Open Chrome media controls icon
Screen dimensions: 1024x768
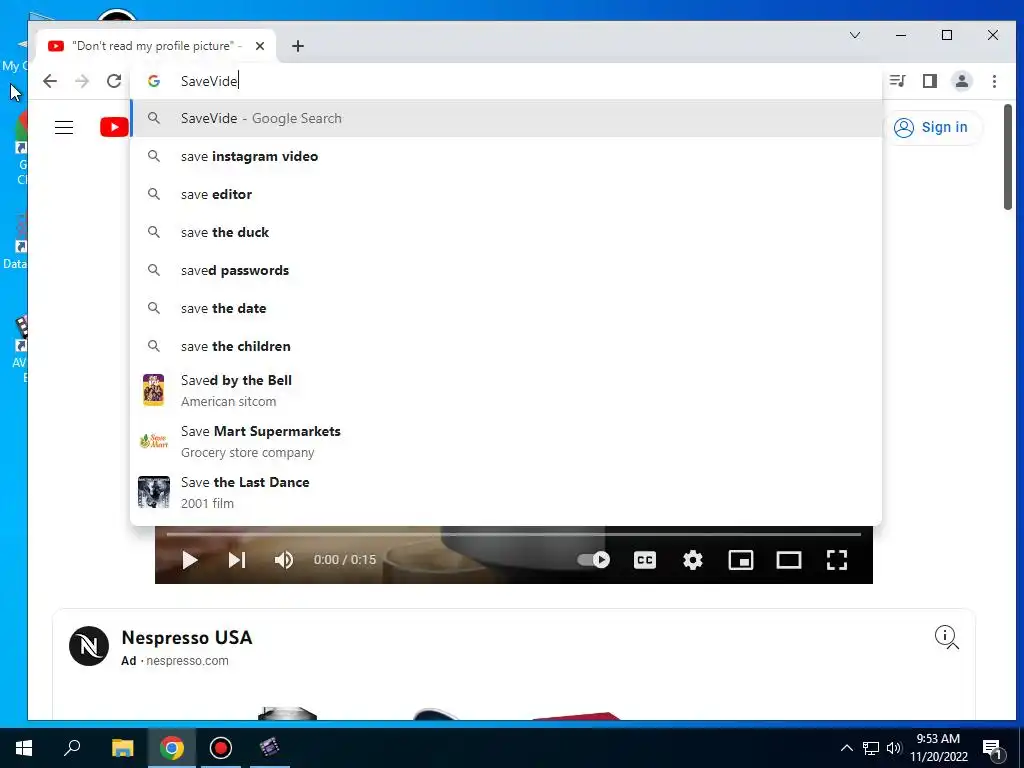pos(897,81)
